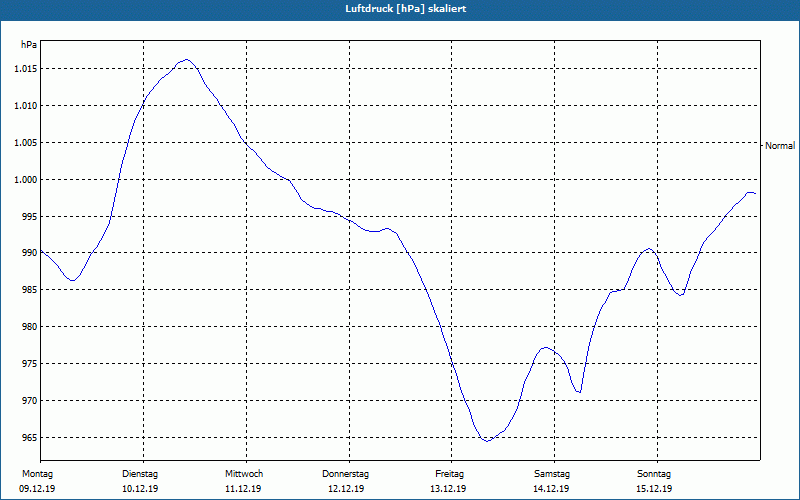800x500 pixels.
Task: Click the 1.010 axis value
Action: click(x=26, y=106)
